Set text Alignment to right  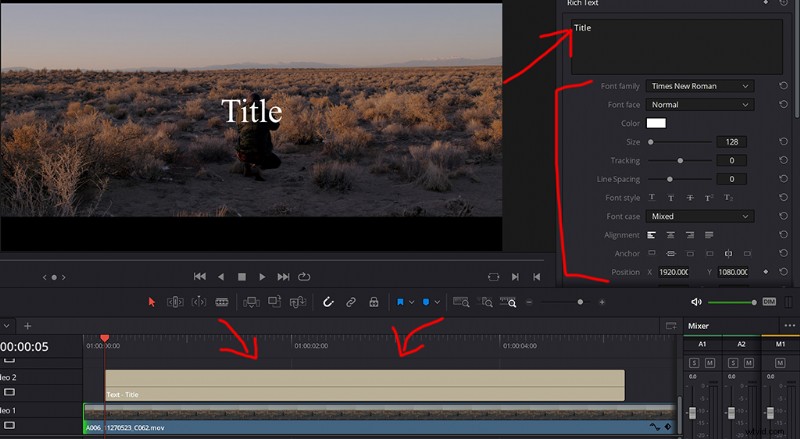tap(690, 235)
